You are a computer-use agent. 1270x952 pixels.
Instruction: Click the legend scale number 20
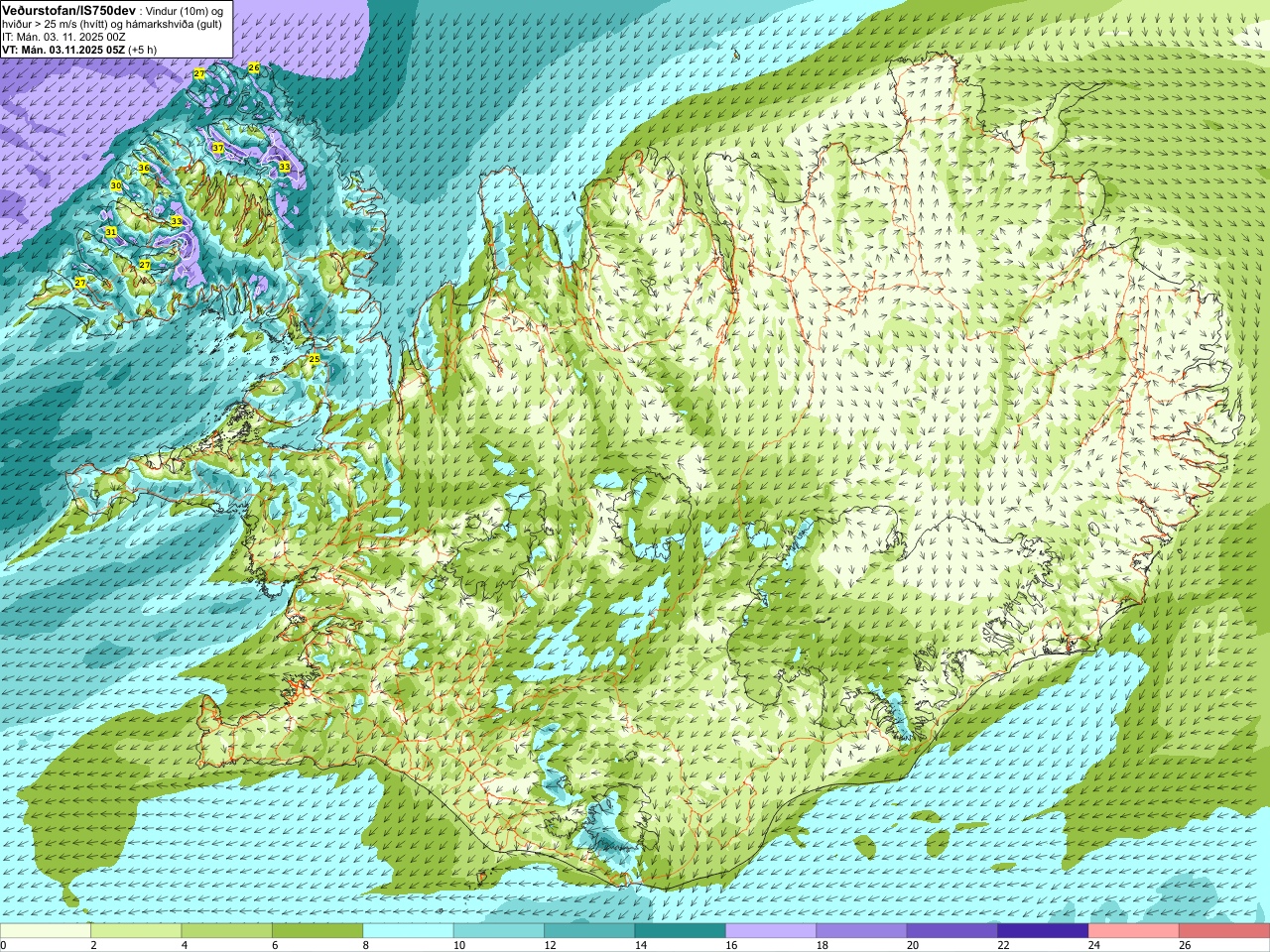tap(913, 945)
